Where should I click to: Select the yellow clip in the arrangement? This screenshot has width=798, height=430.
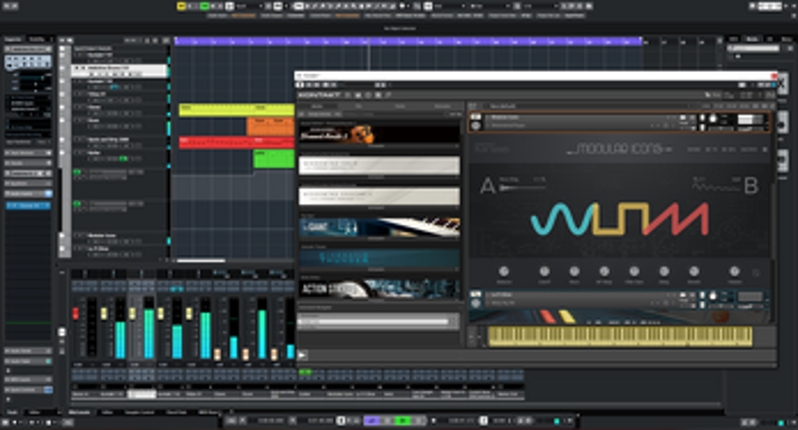237,109
